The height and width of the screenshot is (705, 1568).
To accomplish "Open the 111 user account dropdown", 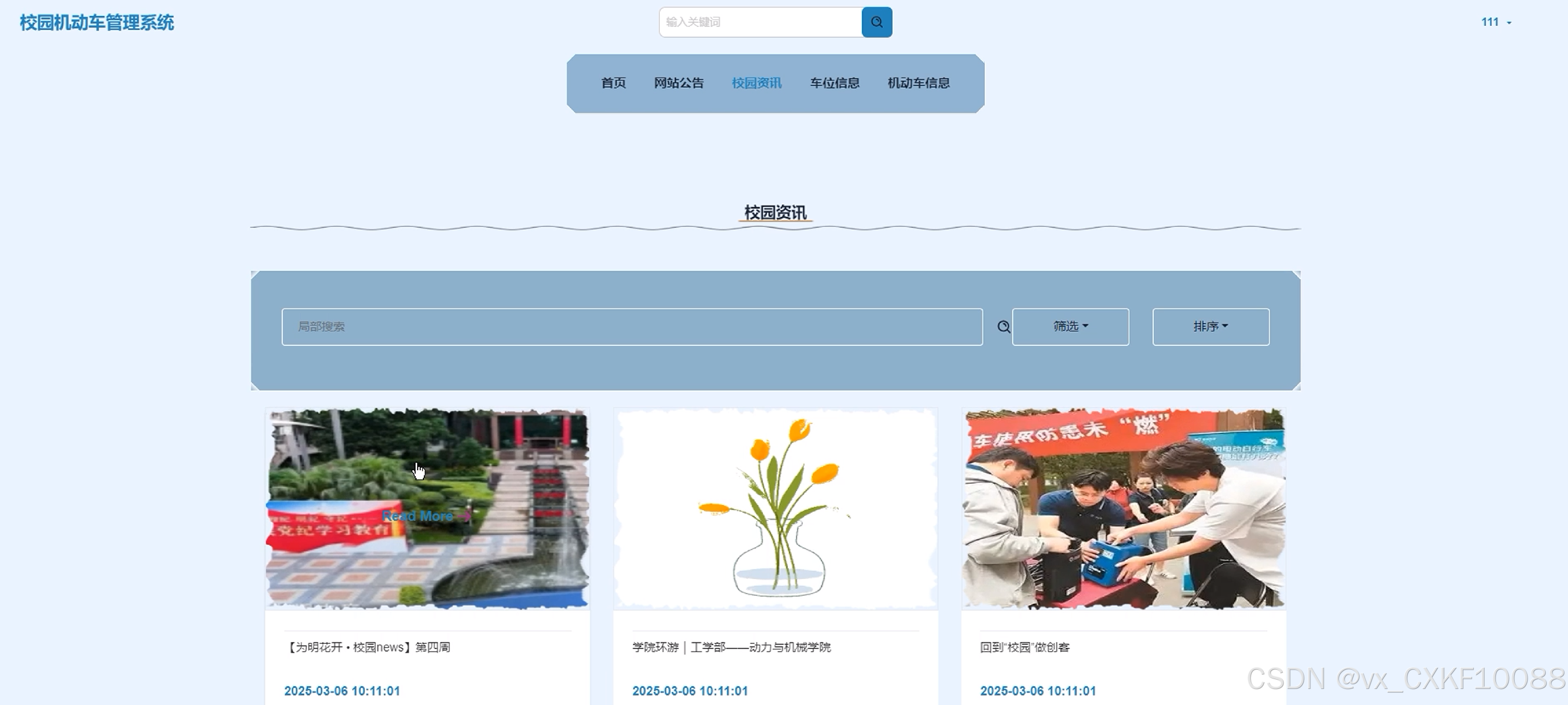I will click(1495, 22).
